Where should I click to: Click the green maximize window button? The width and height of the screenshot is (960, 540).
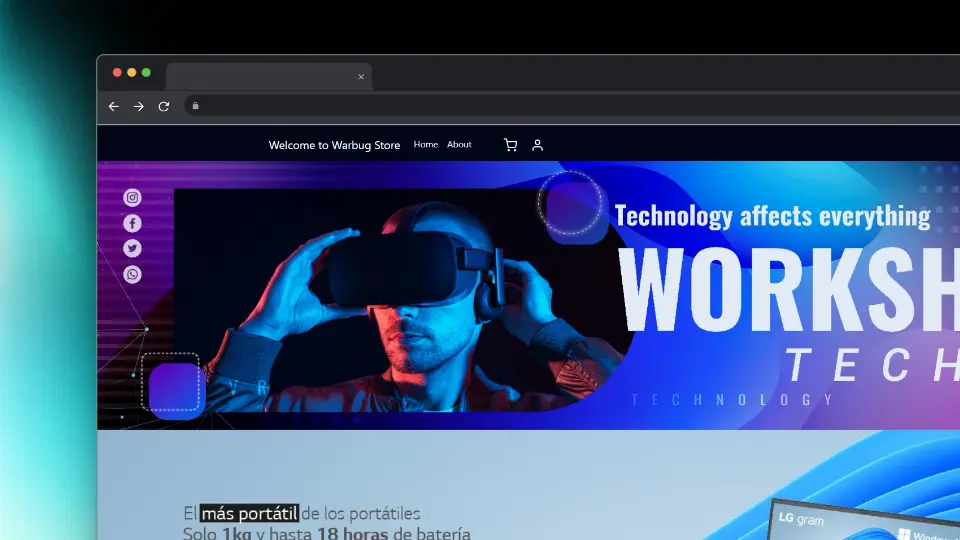[x=146, y=72]
